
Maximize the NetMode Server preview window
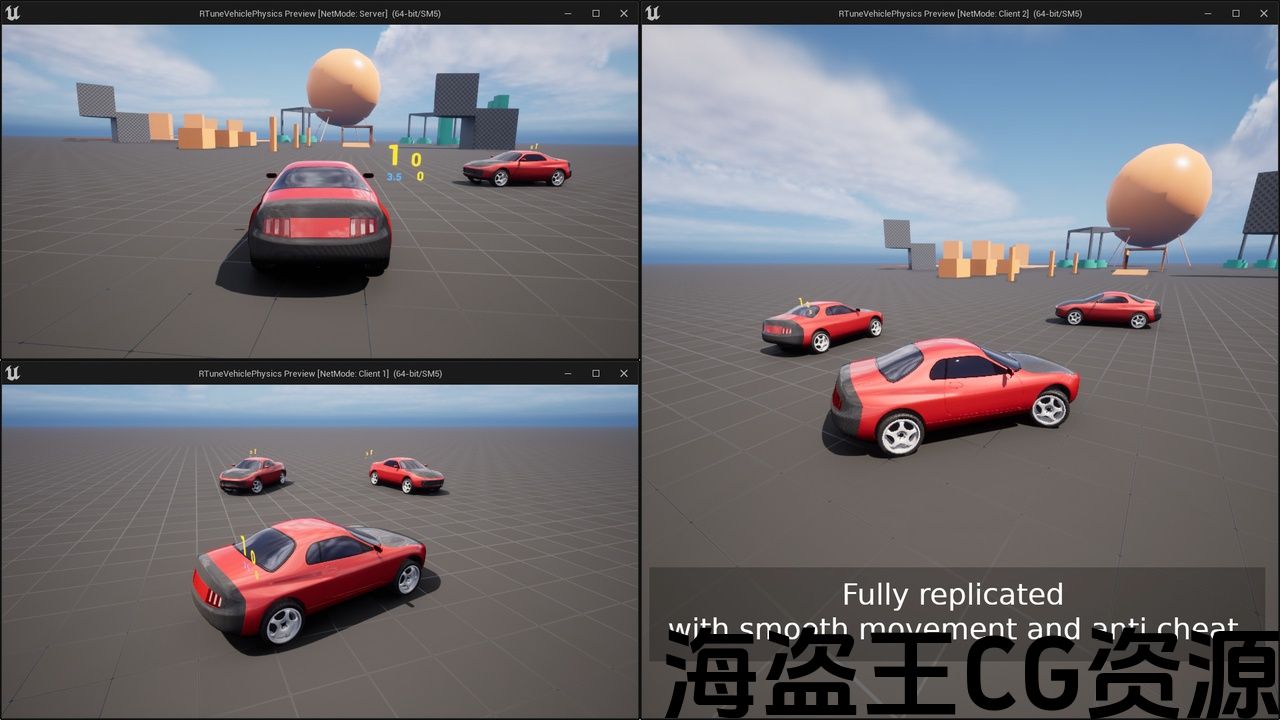click(596, 13)
